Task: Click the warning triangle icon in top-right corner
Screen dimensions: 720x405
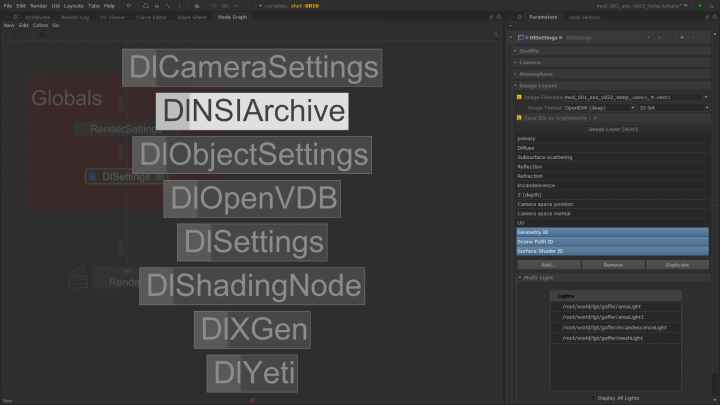Action: [711, 5]
